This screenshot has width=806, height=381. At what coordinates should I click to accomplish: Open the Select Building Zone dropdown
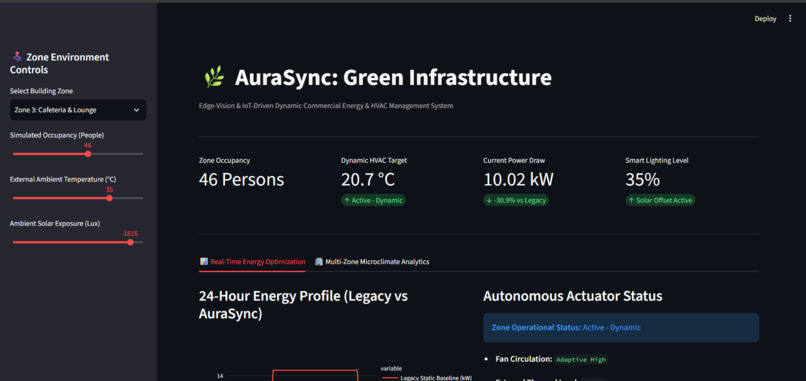[x=78, y=110]
